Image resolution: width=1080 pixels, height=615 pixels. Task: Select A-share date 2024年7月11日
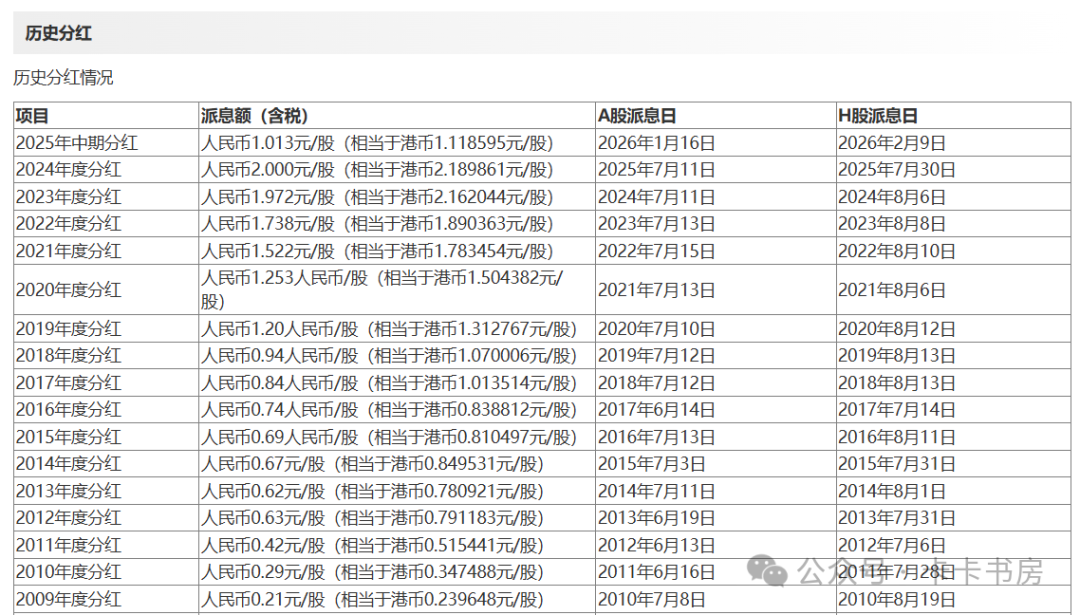click(656, 197)
